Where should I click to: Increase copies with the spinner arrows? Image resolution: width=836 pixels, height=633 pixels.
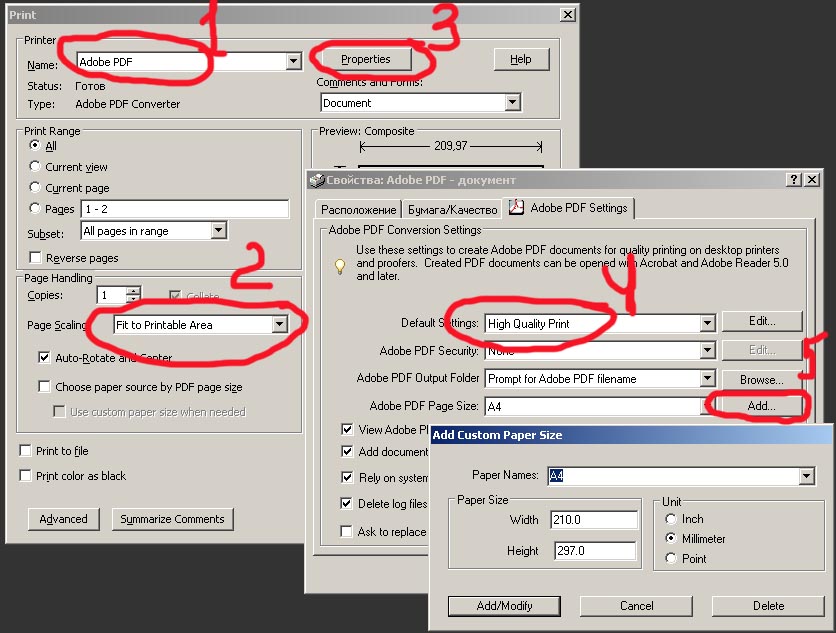point(134,291)
